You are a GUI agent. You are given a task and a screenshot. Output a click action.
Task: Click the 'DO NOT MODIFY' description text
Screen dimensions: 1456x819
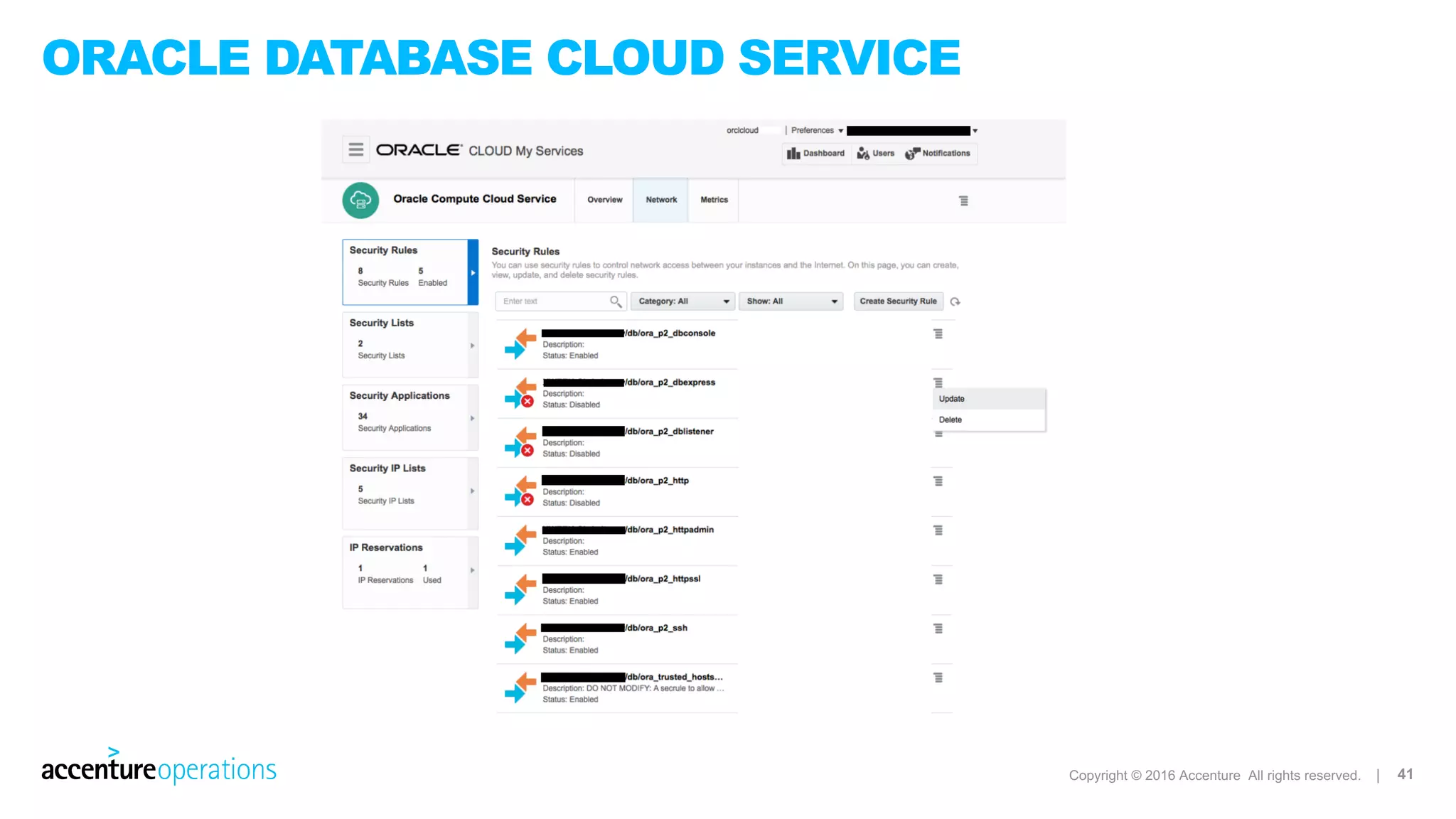pyautogui.click(x=633, y=688)
